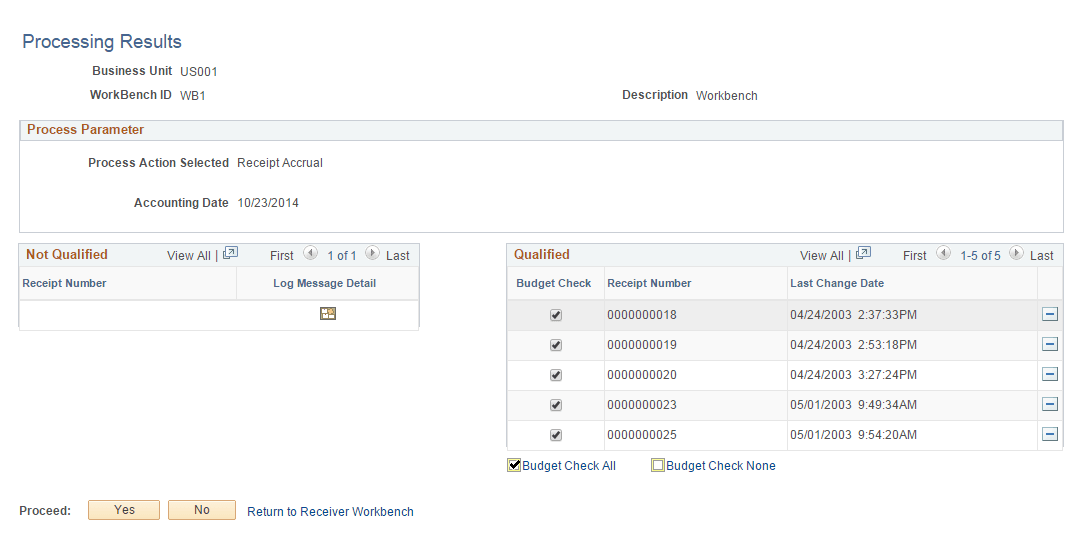Show next row arrow in Qualified grid
Screen dimensions: 1075x540
[1016, 253]
